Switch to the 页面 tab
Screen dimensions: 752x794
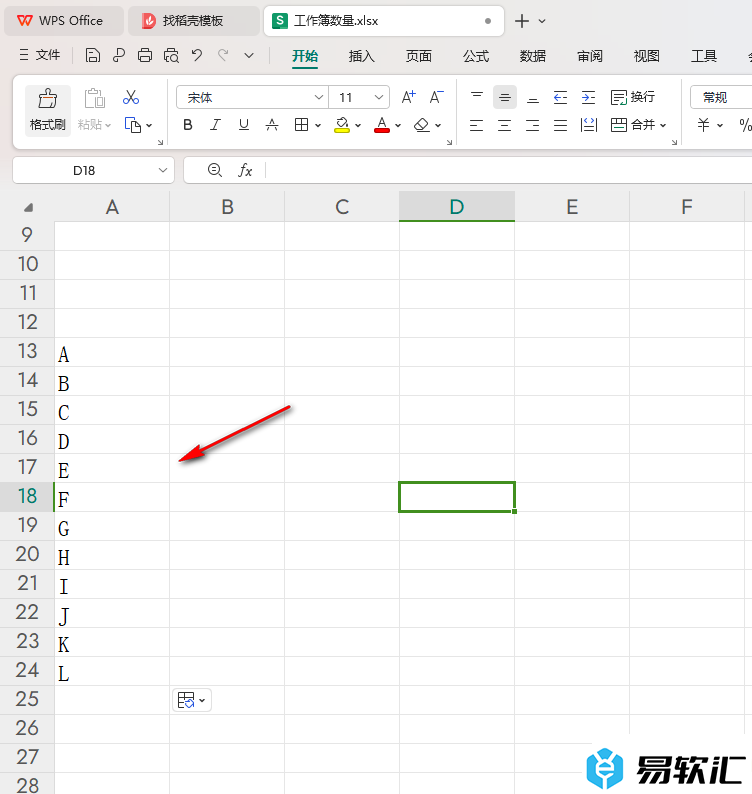pos(419,56)
